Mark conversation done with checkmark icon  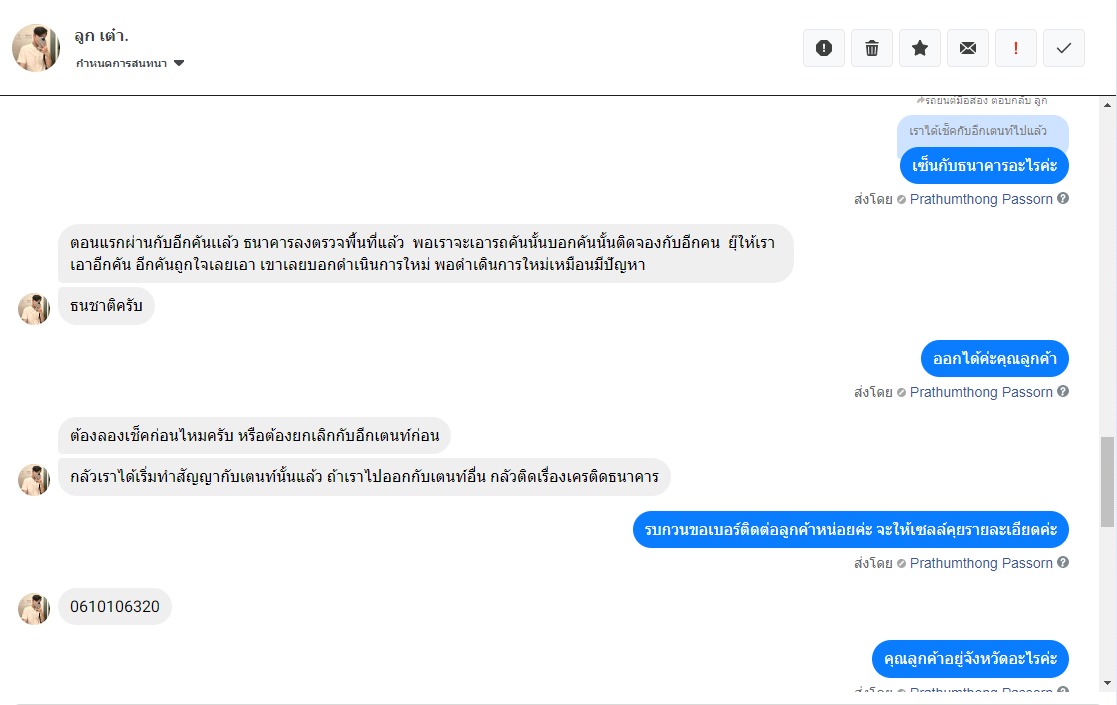click(x=1064, y=48)
